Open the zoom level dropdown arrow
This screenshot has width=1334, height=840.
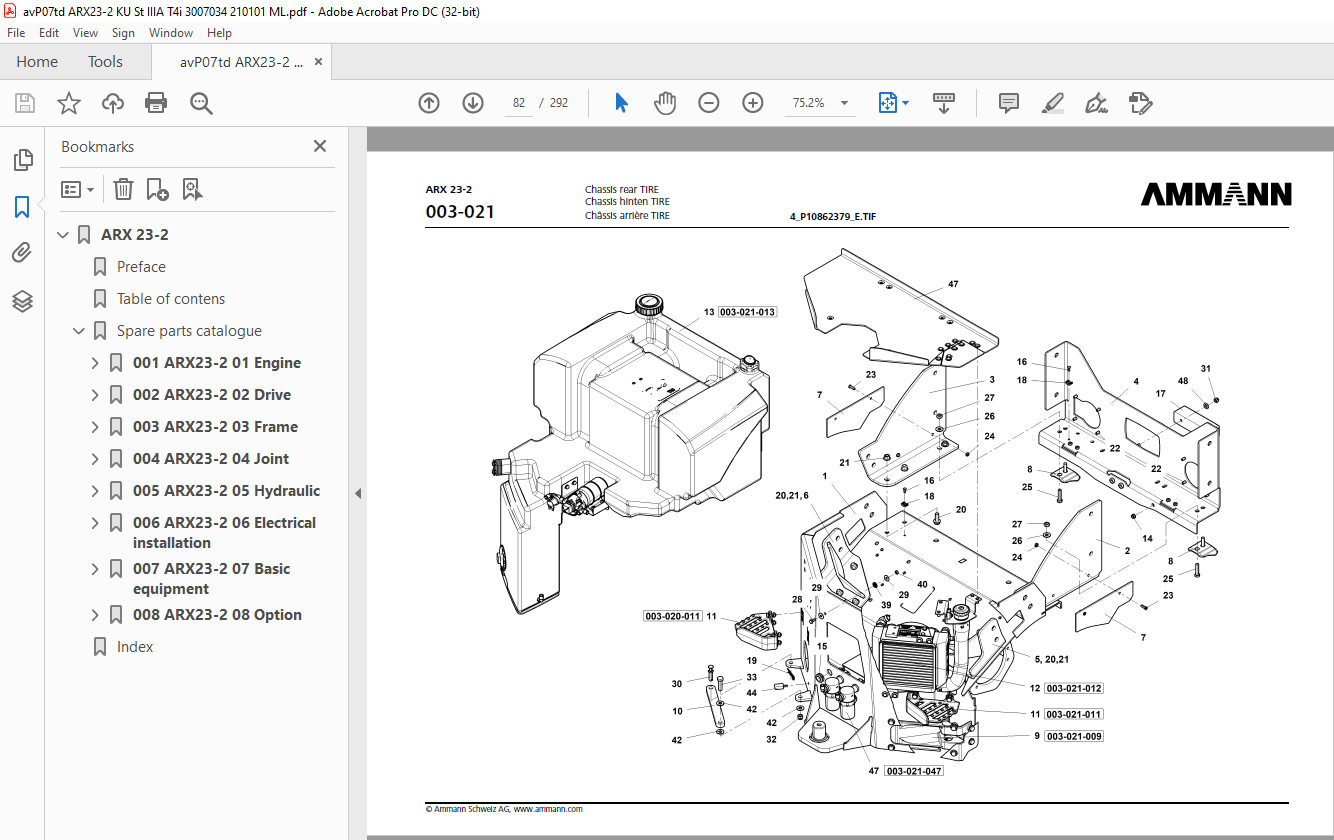[845, 103]
